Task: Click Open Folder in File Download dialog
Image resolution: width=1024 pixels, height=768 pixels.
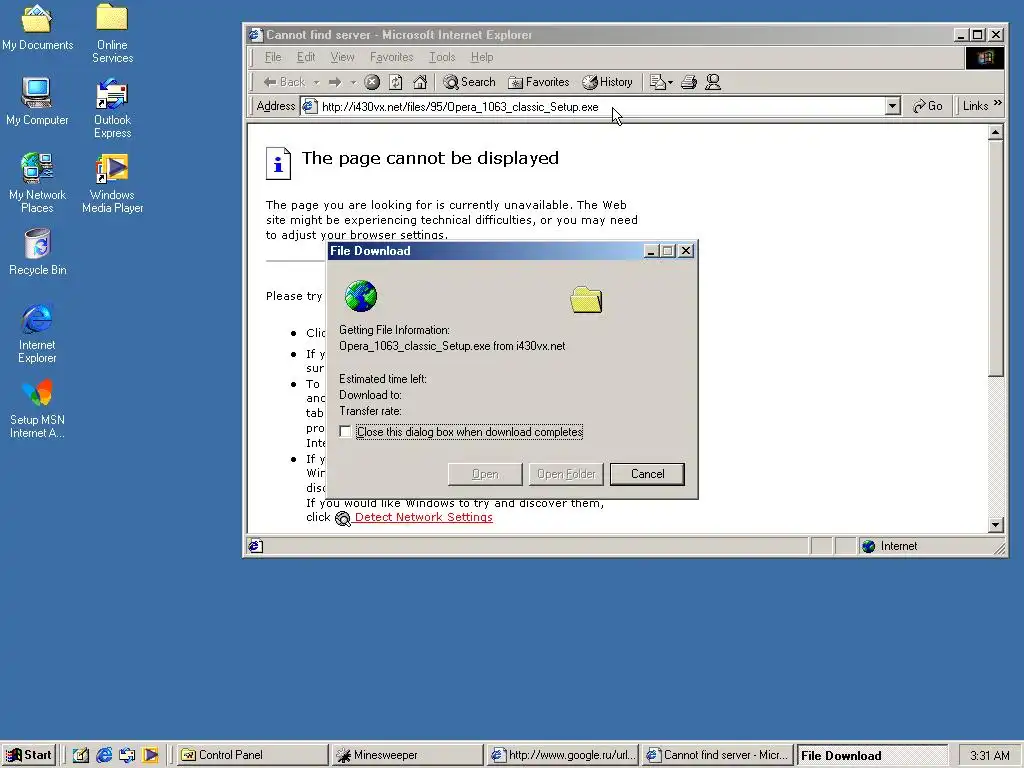Action: pyautogui.click(x=566, y=474)
